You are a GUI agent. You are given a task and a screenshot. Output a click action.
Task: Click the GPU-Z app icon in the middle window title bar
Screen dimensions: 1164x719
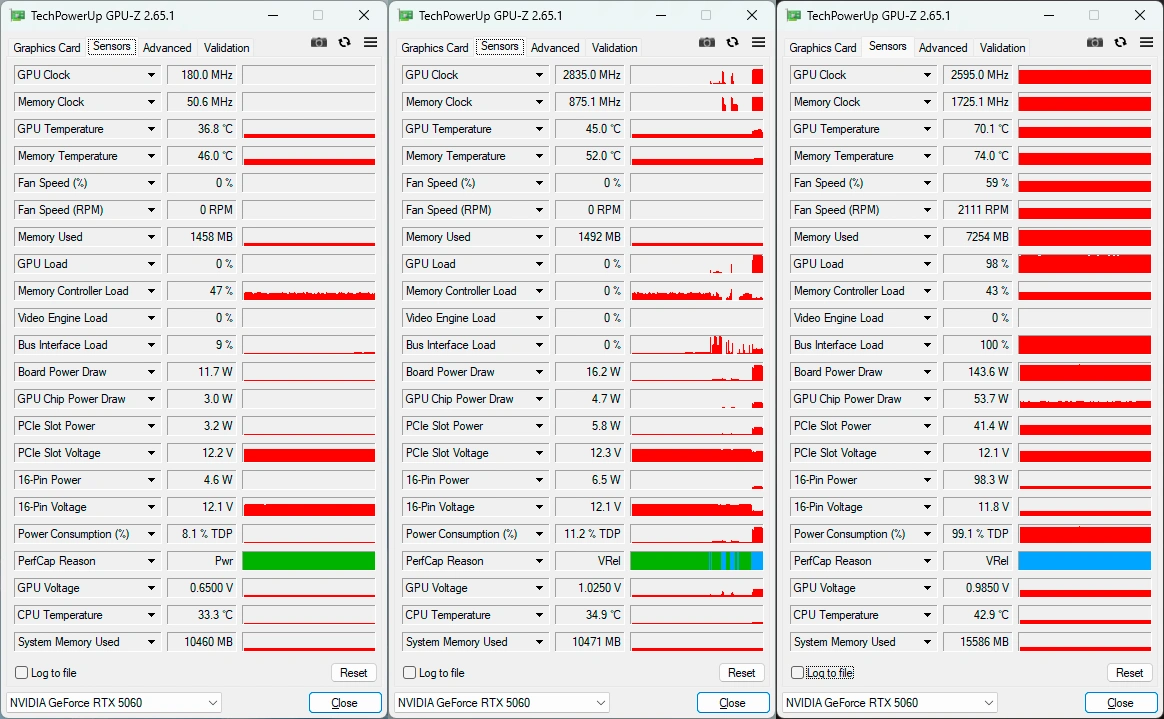[405, 16]
